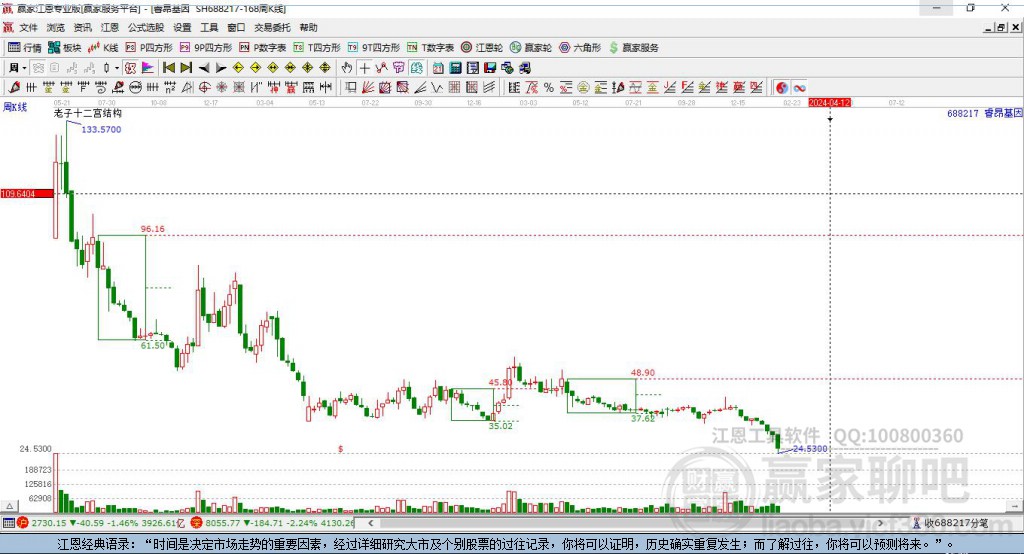
Task: Open the 江恩轮 Gann wheel
Action: 482,48
